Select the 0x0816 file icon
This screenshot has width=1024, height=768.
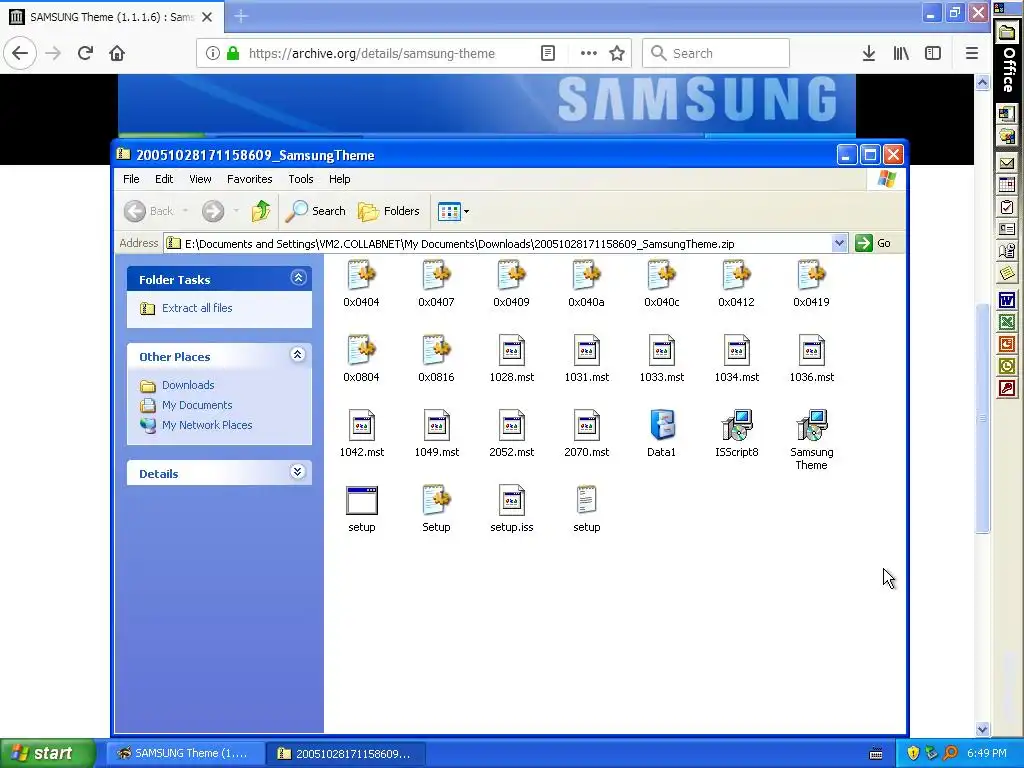[436, 349]
